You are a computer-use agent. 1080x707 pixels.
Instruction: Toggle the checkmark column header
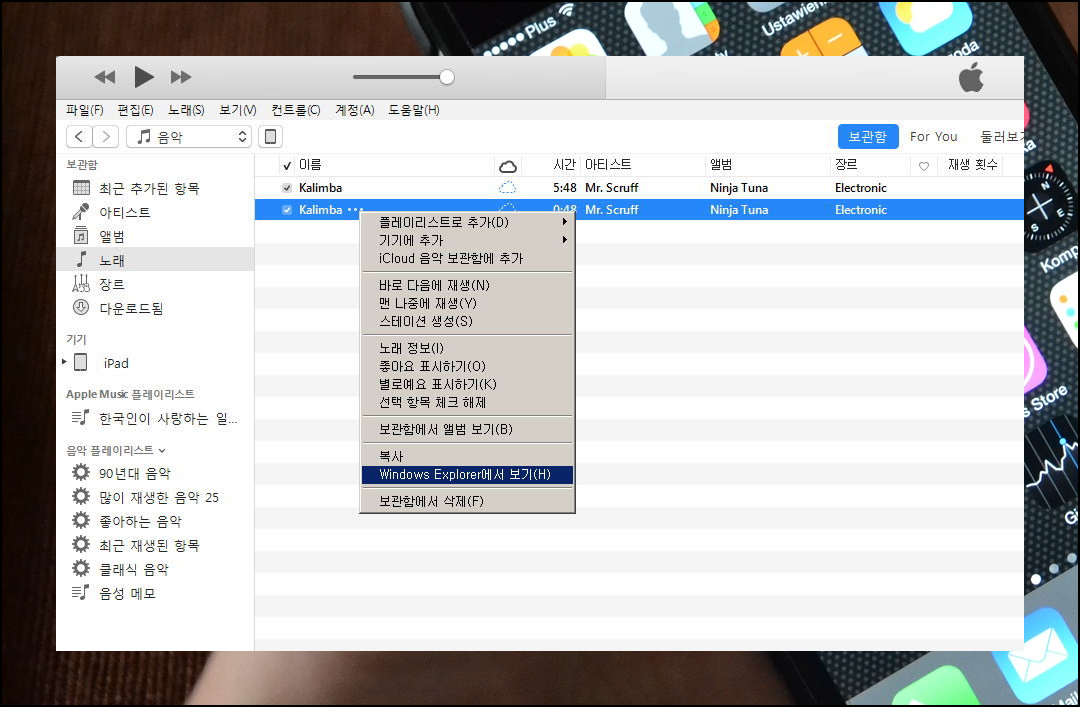click(x=287, y=165)
